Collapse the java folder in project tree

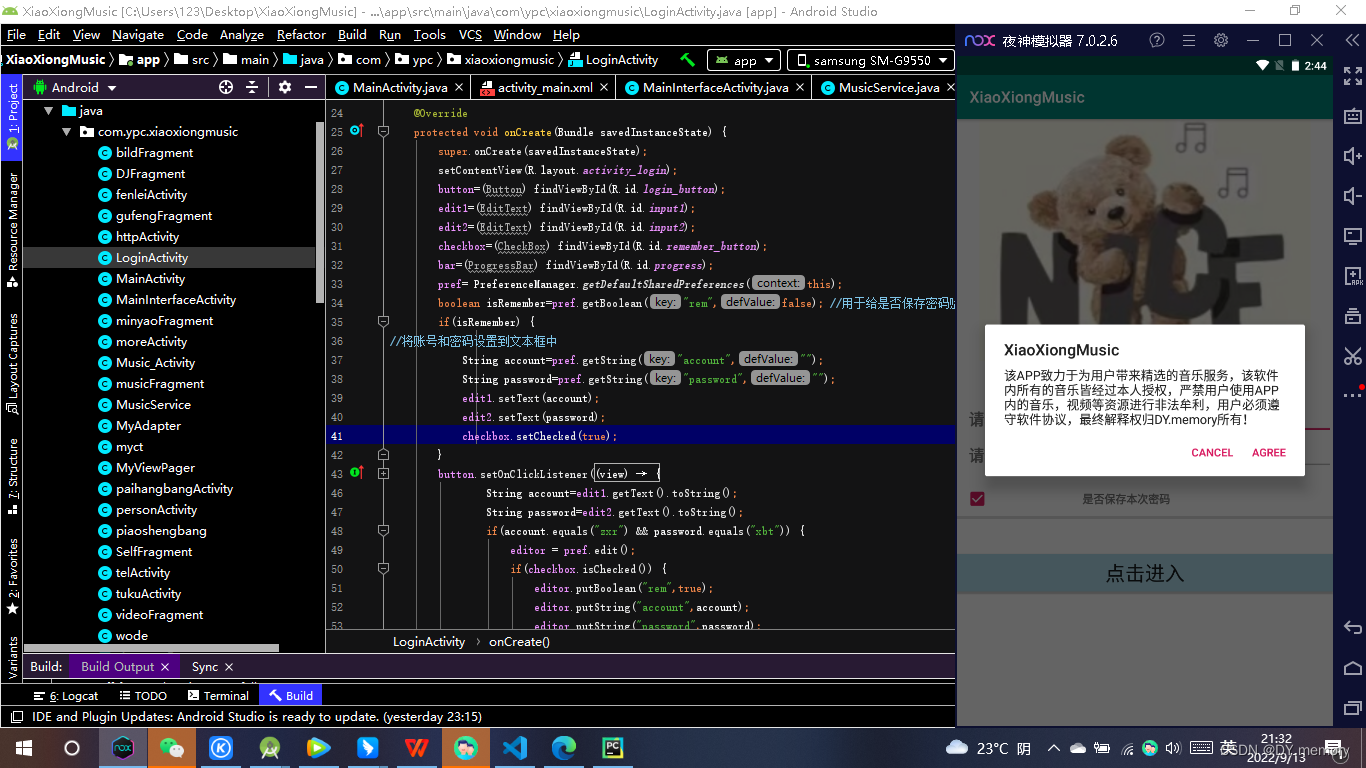47,111
